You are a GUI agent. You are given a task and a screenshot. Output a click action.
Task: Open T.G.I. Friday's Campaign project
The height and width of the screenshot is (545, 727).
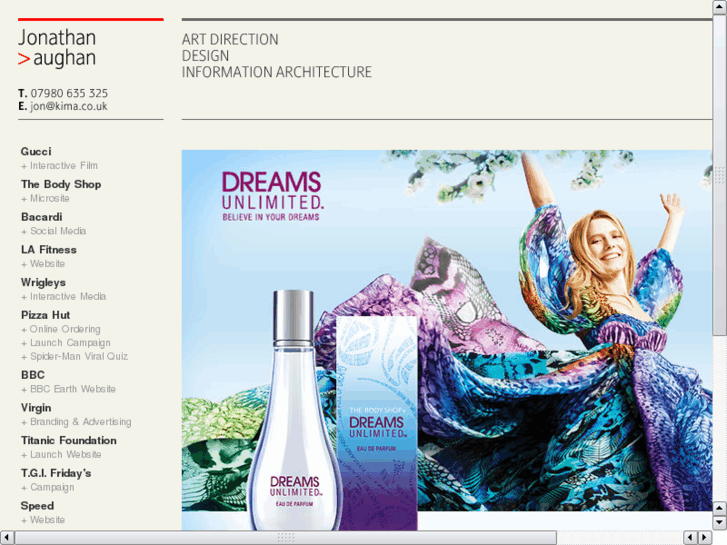pos(48,487)
